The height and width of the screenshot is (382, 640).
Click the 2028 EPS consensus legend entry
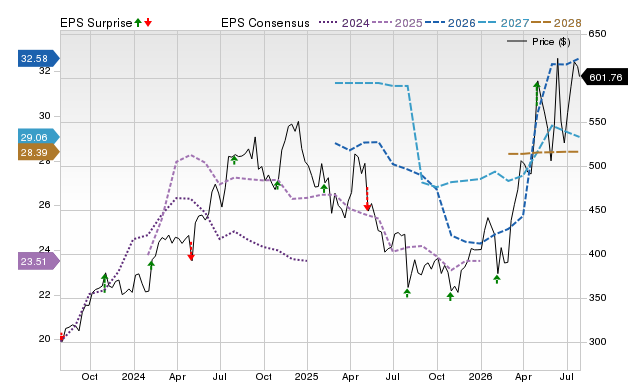coord(557,23)
